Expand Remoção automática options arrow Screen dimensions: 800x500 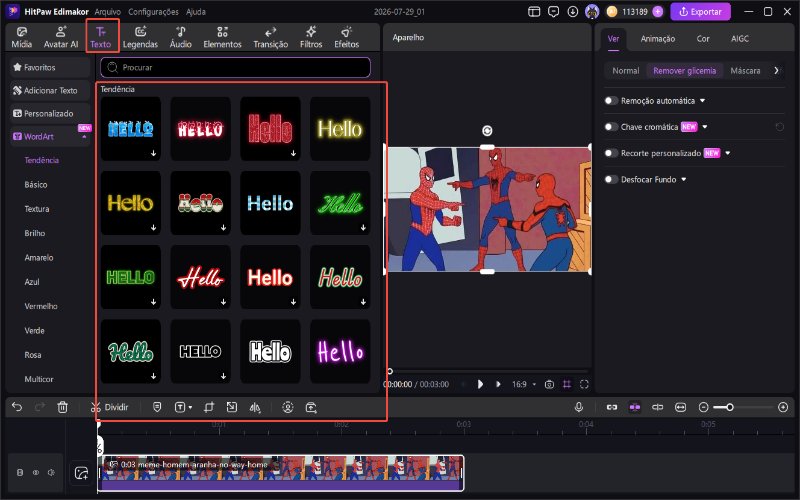(703, 101)
